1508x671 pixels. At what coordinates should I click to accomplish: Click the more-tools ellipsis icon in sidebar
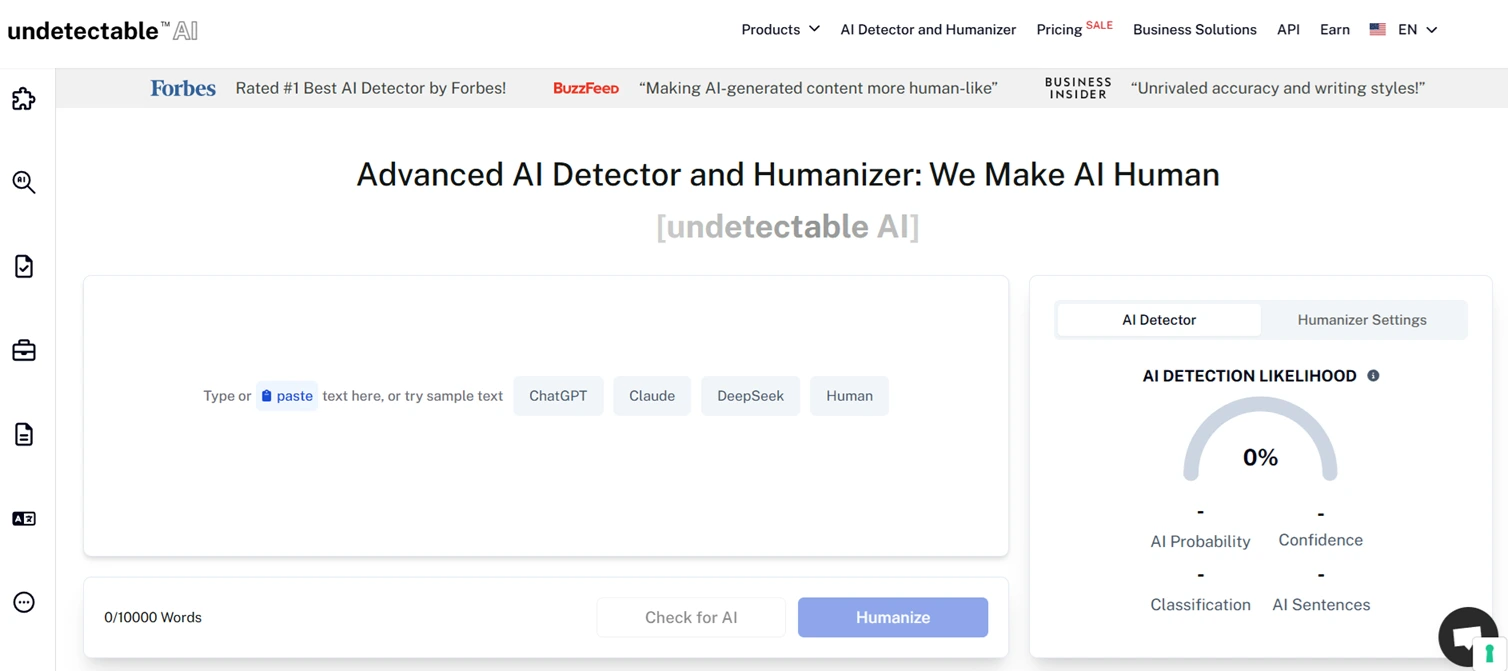tap(23, 601)
